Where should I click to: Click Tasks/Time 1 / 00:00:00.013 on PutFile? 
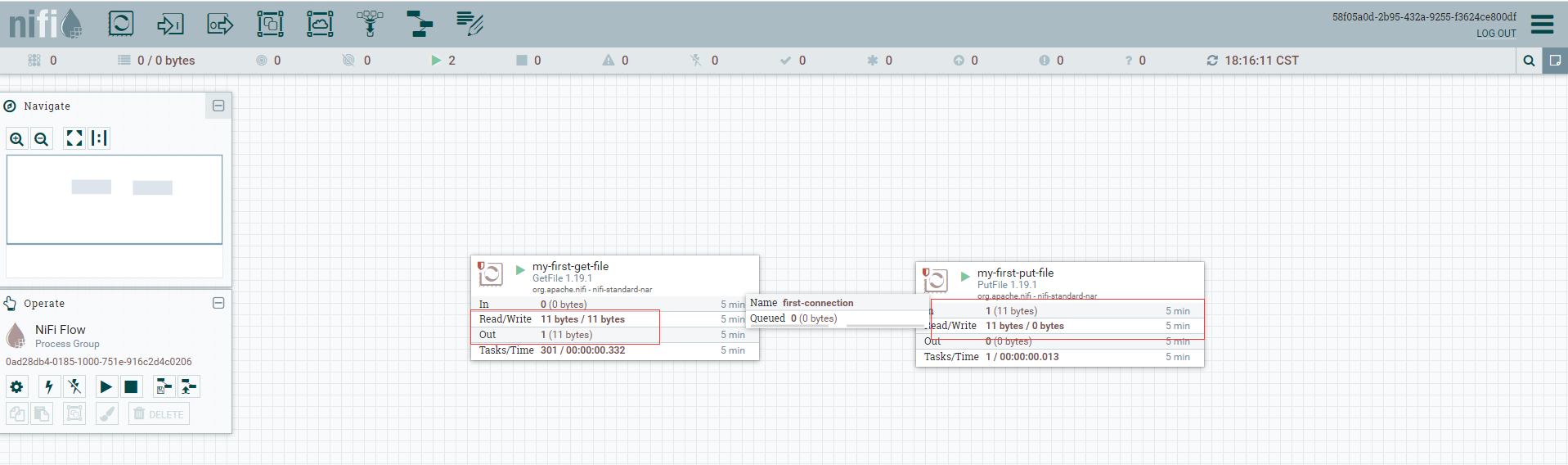click(1022, 357)
